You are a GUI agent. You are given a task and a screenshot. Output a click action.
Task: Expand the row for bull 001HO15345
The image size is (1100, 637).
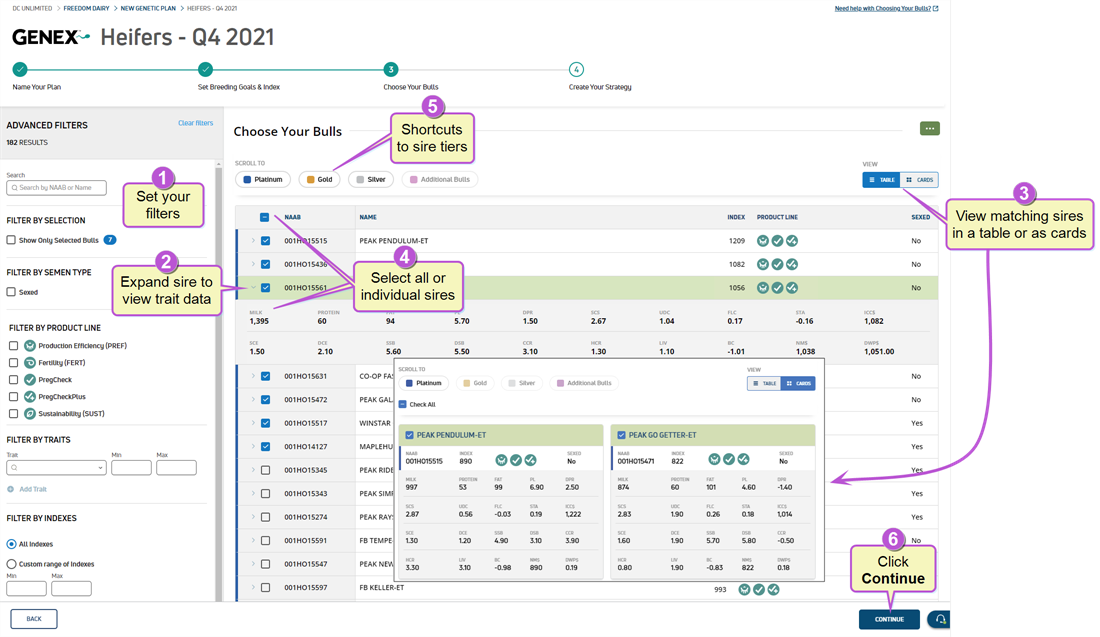pyautogui.click(x=253, y=470)
